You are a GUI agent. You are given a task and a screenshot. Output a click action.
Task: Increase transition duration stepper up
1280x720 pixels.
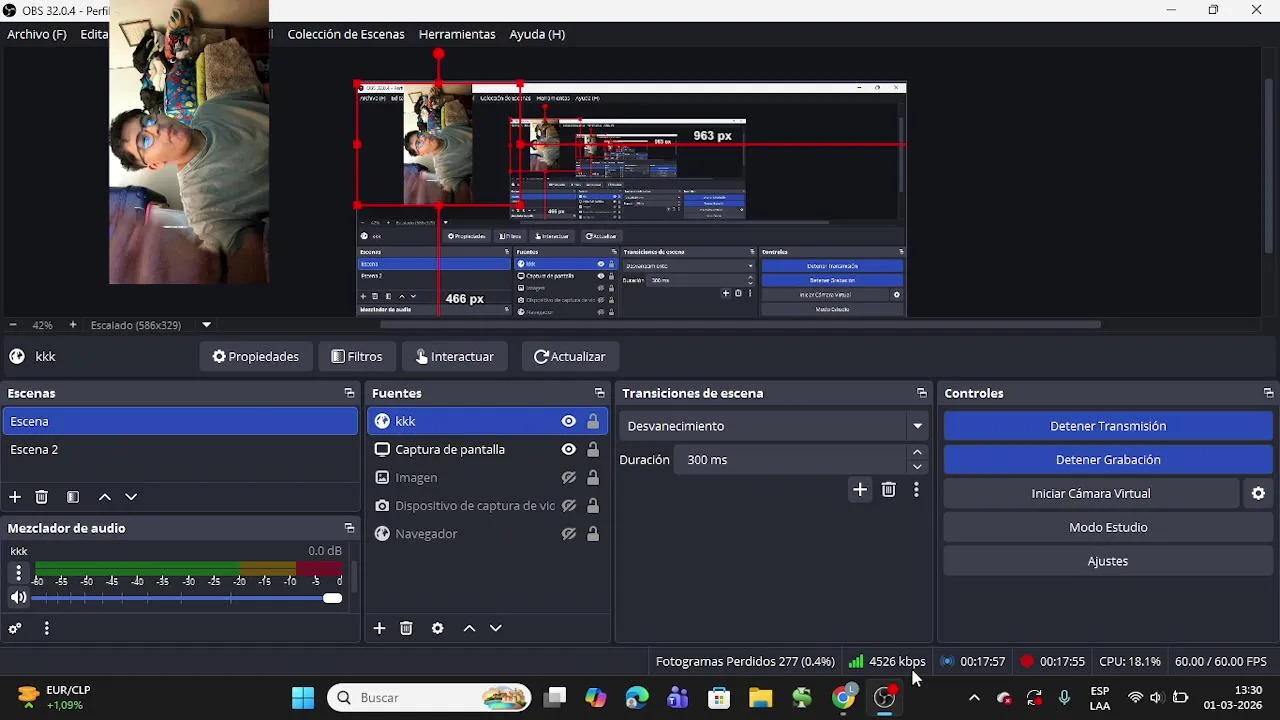pos(917,453)
